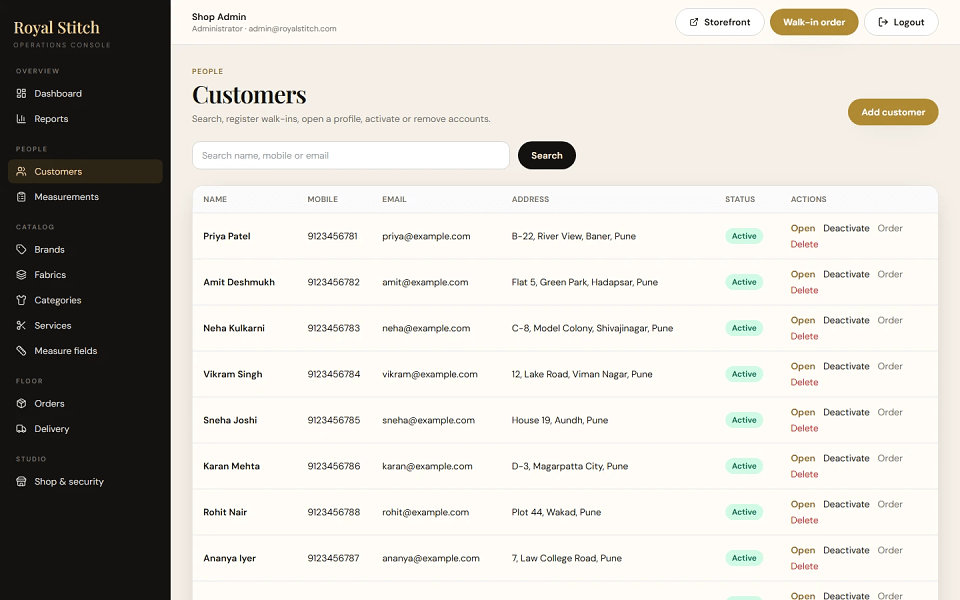Click the Delivery truck icon
The width and height of the screenshot is (960, 600).
(21, 429)
